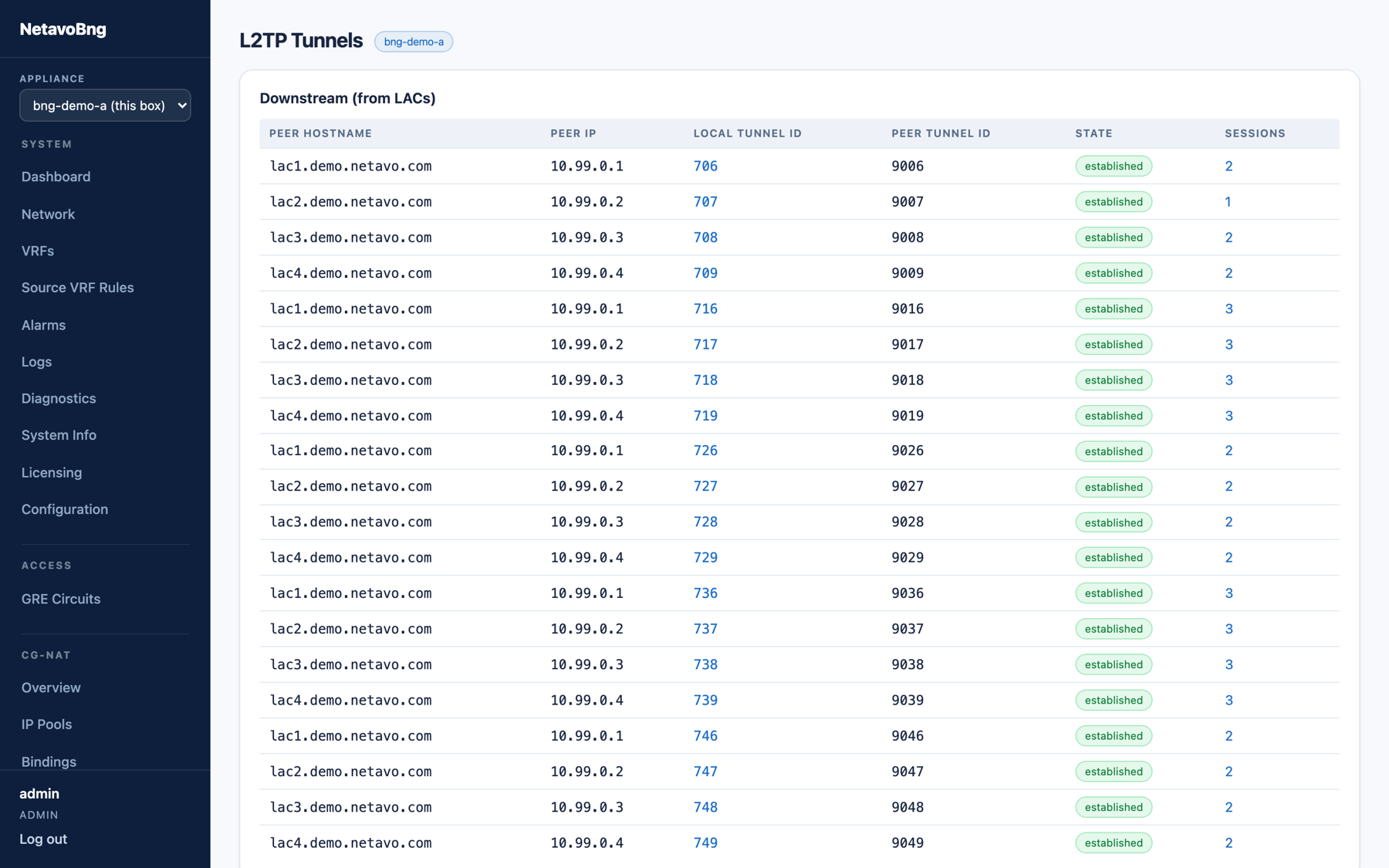
Task: Open the appliance selector dropdown
Action: [x=105, y=106]
